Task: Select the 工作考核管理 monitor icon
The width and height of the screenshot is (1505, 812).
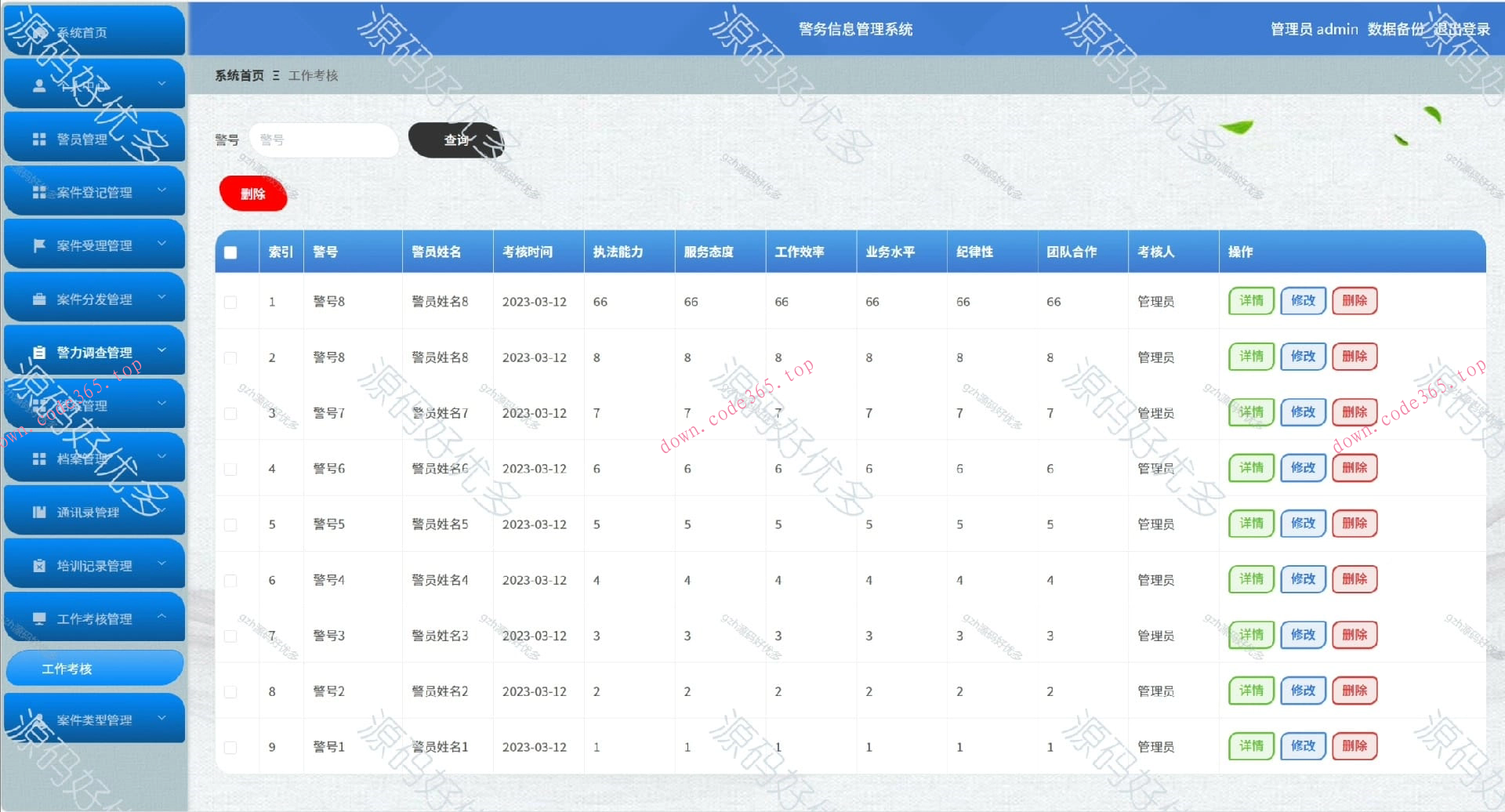Action: [38, 618]
